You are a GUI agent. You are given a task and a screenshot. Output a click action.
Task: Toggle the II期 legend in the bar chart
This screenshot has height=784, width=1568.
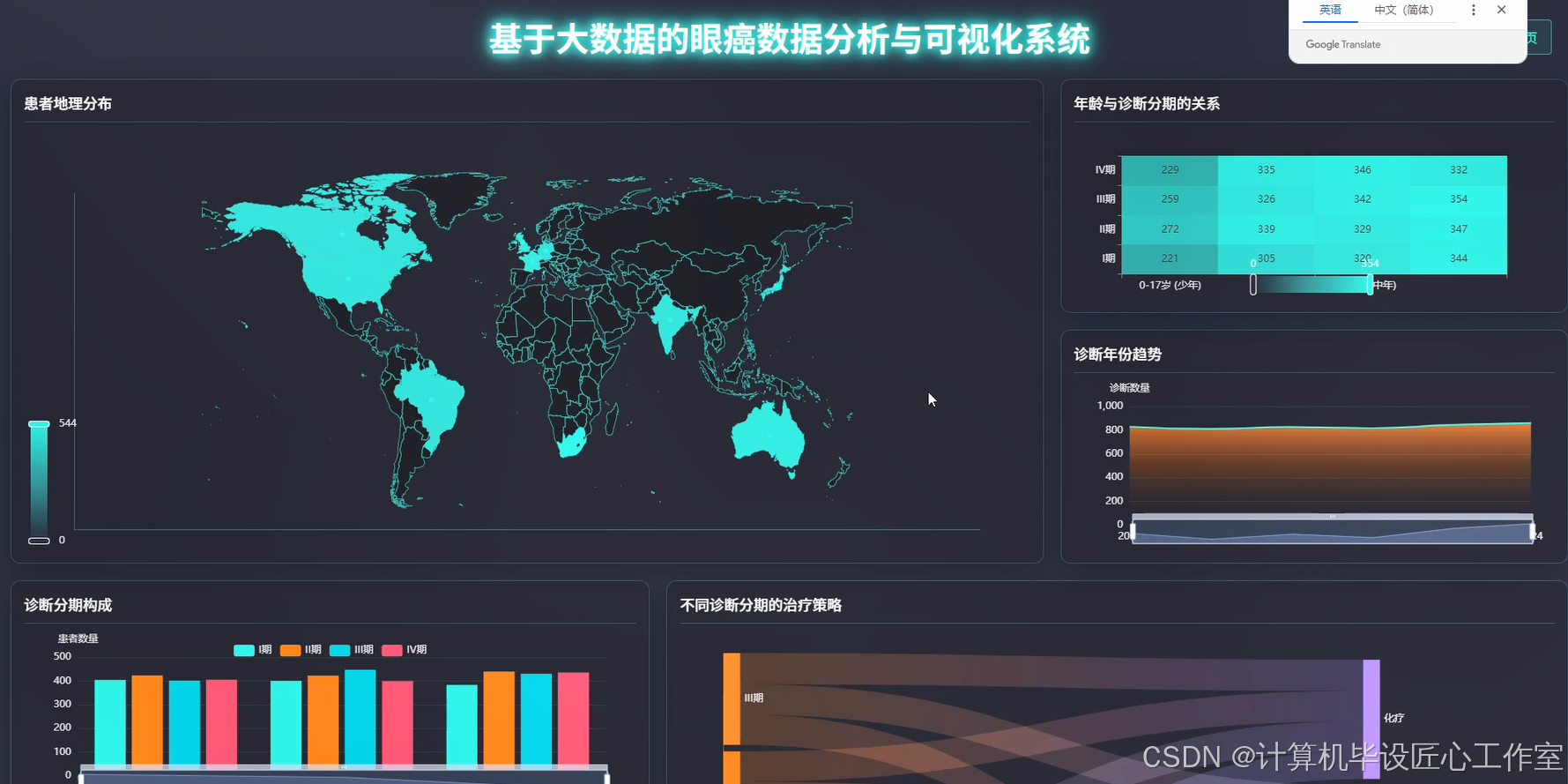click(x=301, y=650)
